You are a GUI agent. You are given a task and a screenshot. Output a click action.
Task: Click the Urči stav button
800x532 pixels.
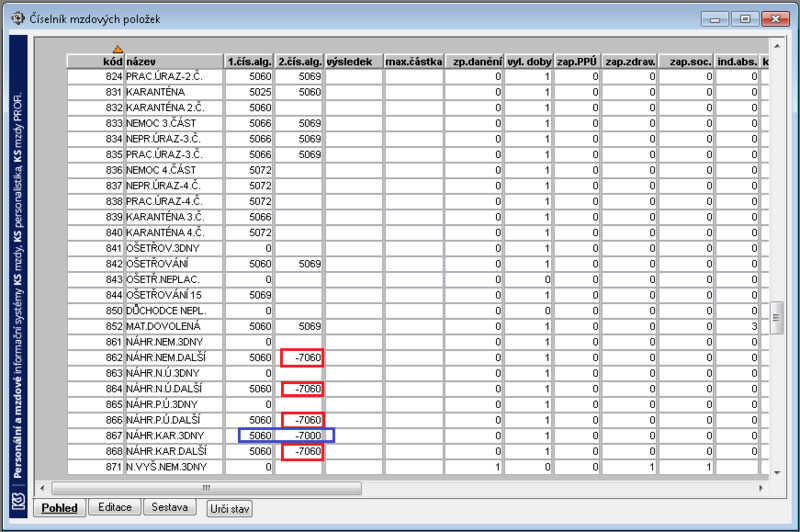[230, 509]
